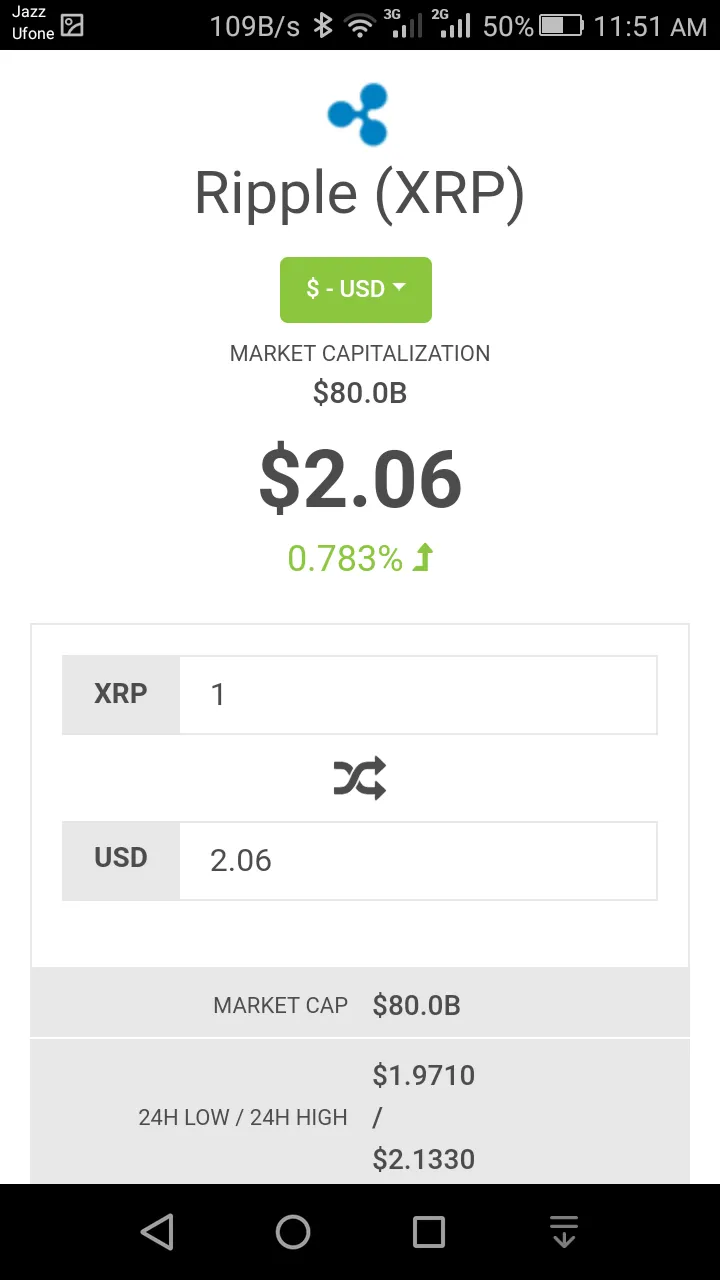The width and height of the screenshot is (720, 1280).
Task: Tap the Android home circle button
Action: pyautogui.click(x=293, y=1232)
